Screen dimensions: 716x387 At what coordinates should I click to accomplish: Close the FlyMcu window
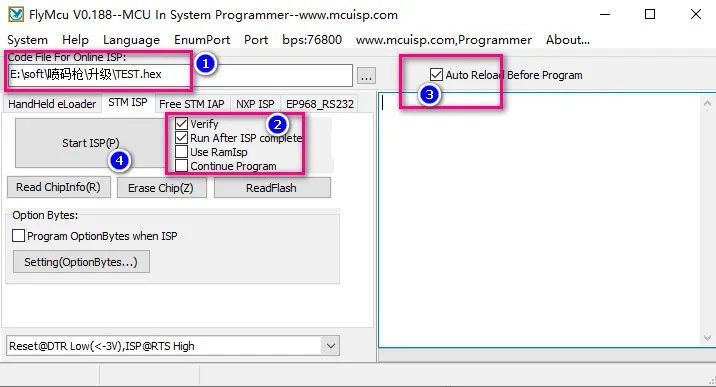pos(696,15)
